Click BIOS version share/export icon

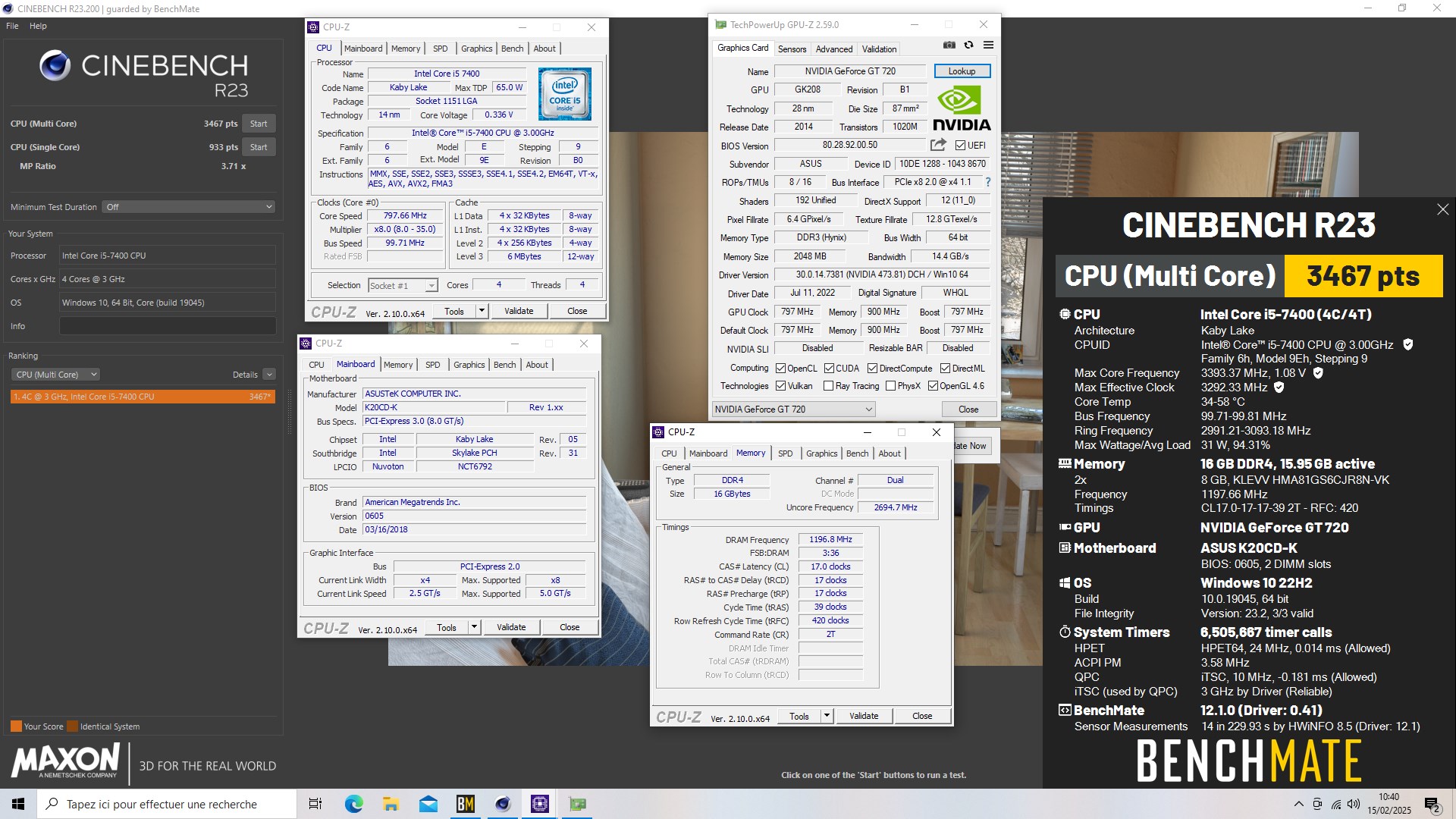tap(938, 145)
